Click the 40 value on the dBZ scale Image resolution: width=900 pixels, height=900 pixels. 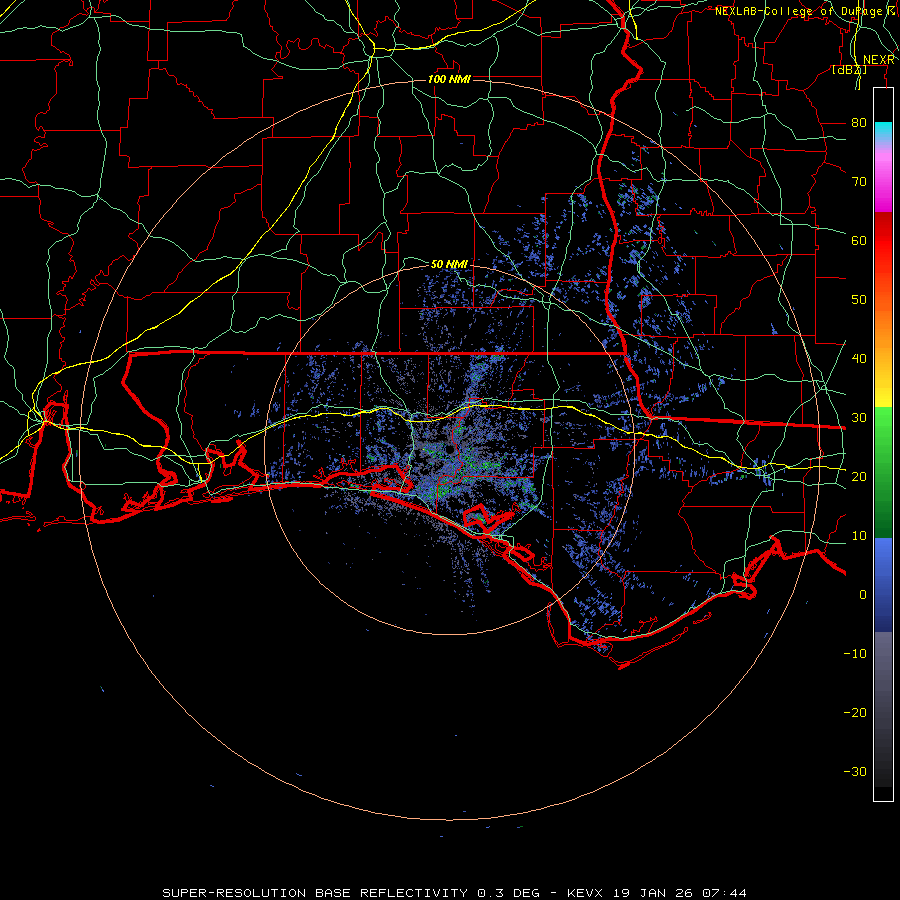859,359
